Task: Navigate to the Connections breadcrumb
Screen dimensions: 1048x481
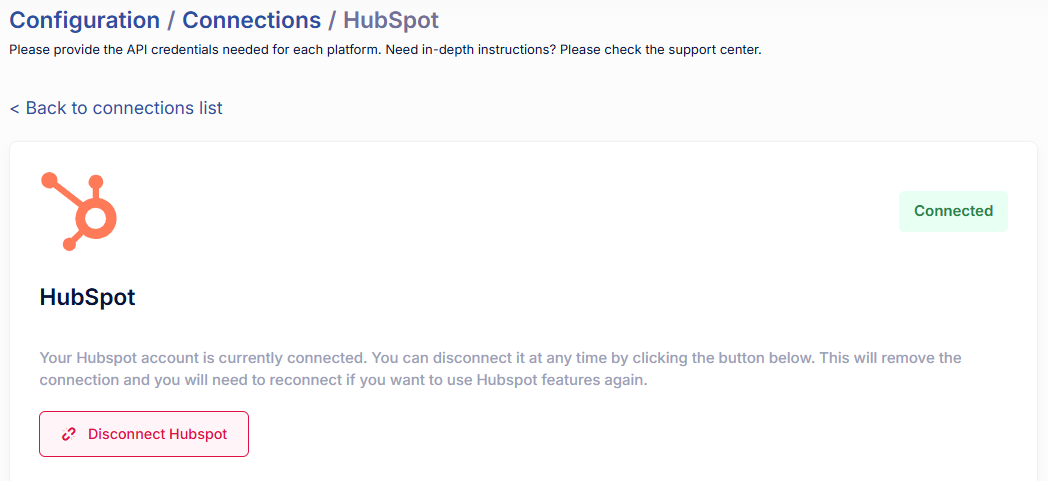Action: pyautogui.click(x=251, y=20)
